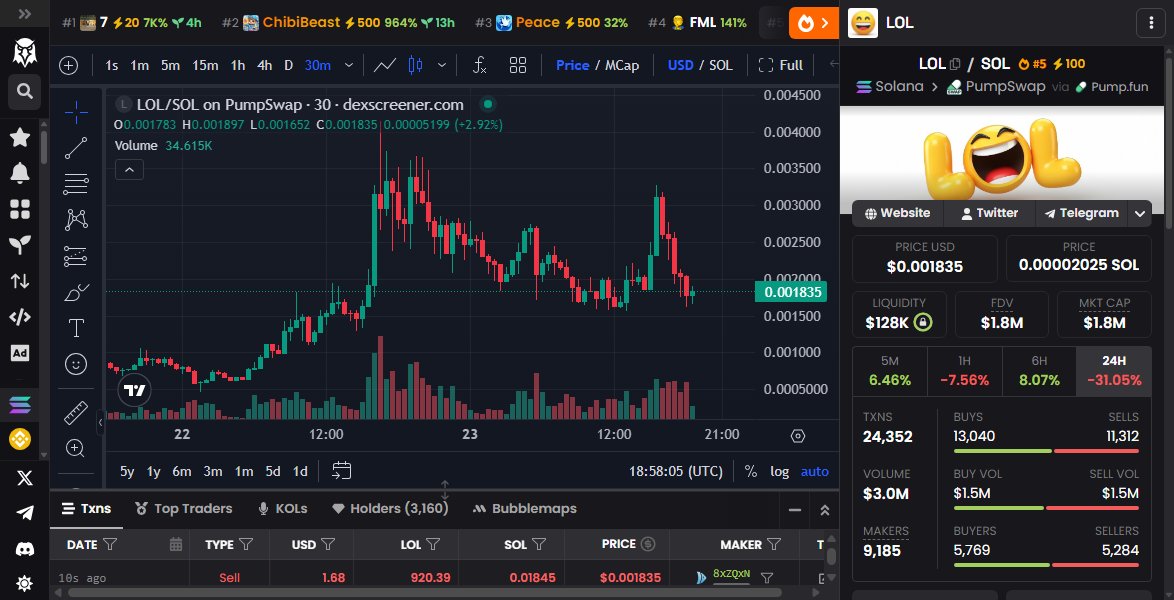
Task: Add a symbol with the plus circle
Action: [69, 65]
